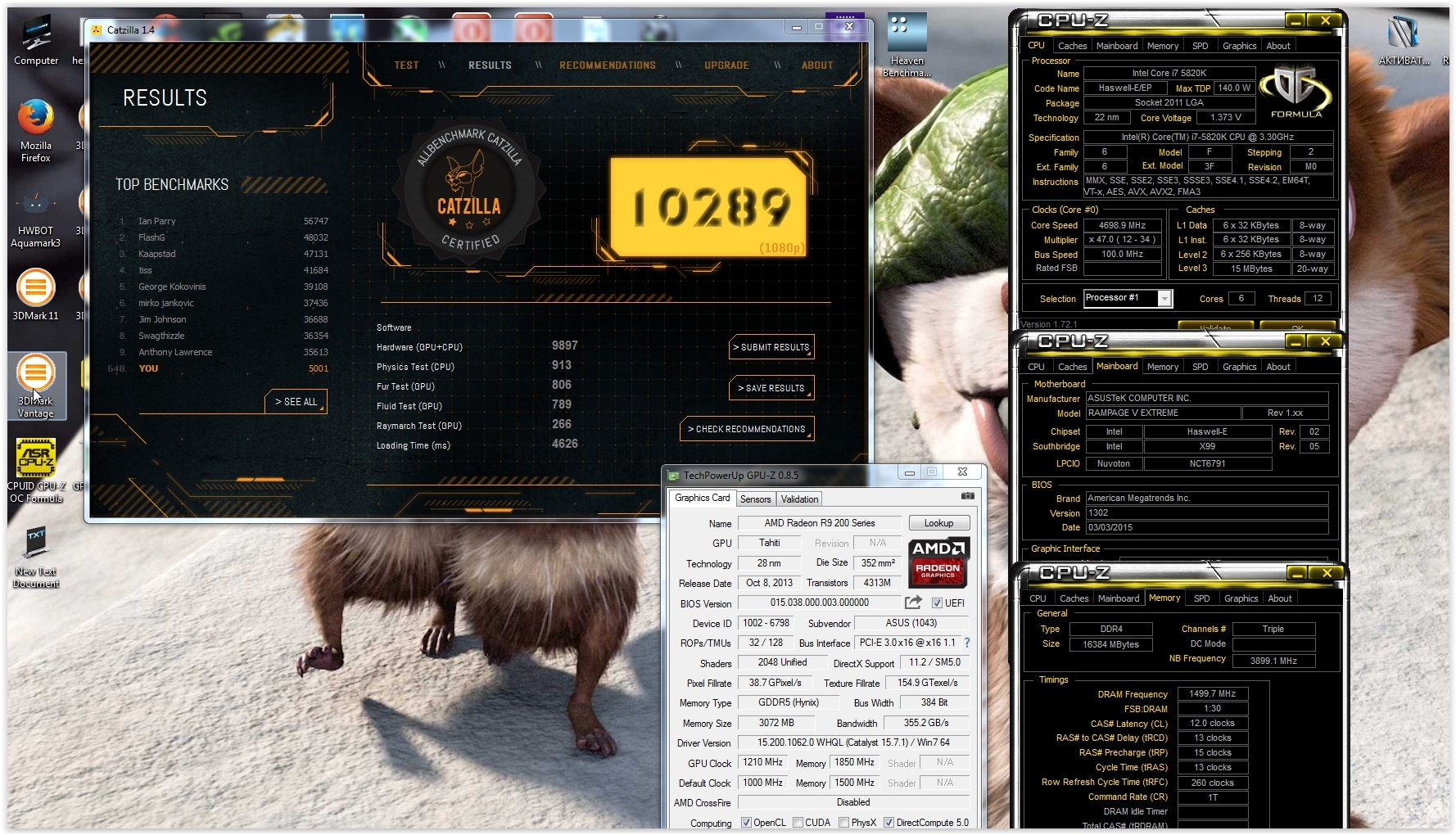Click the BIOS date 03/03/2015 field
The height and width of the screenshot is (835, 1456).
(1207, 527)
